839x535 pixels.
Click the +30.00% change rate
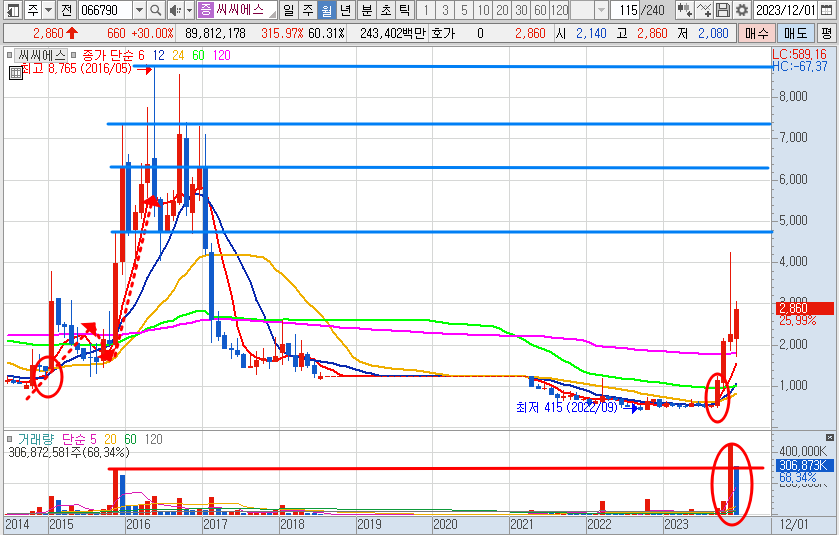pyautogui.click(x=153, y=33)
